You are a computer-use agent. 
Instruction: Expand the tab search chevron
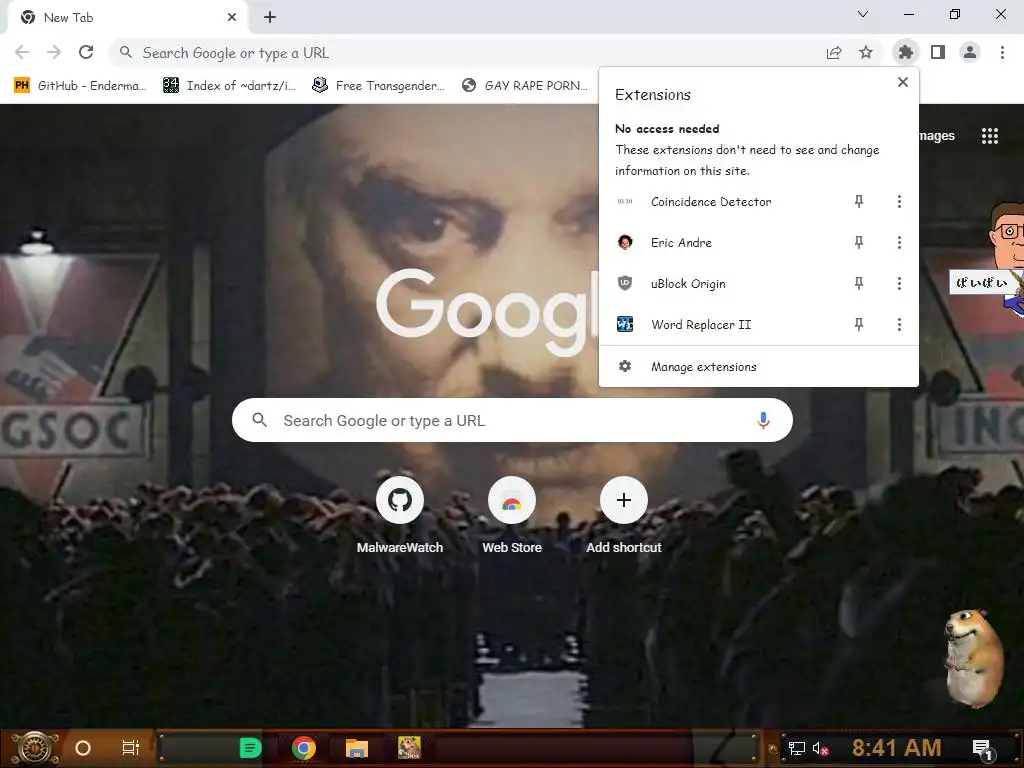click(863, 14)
